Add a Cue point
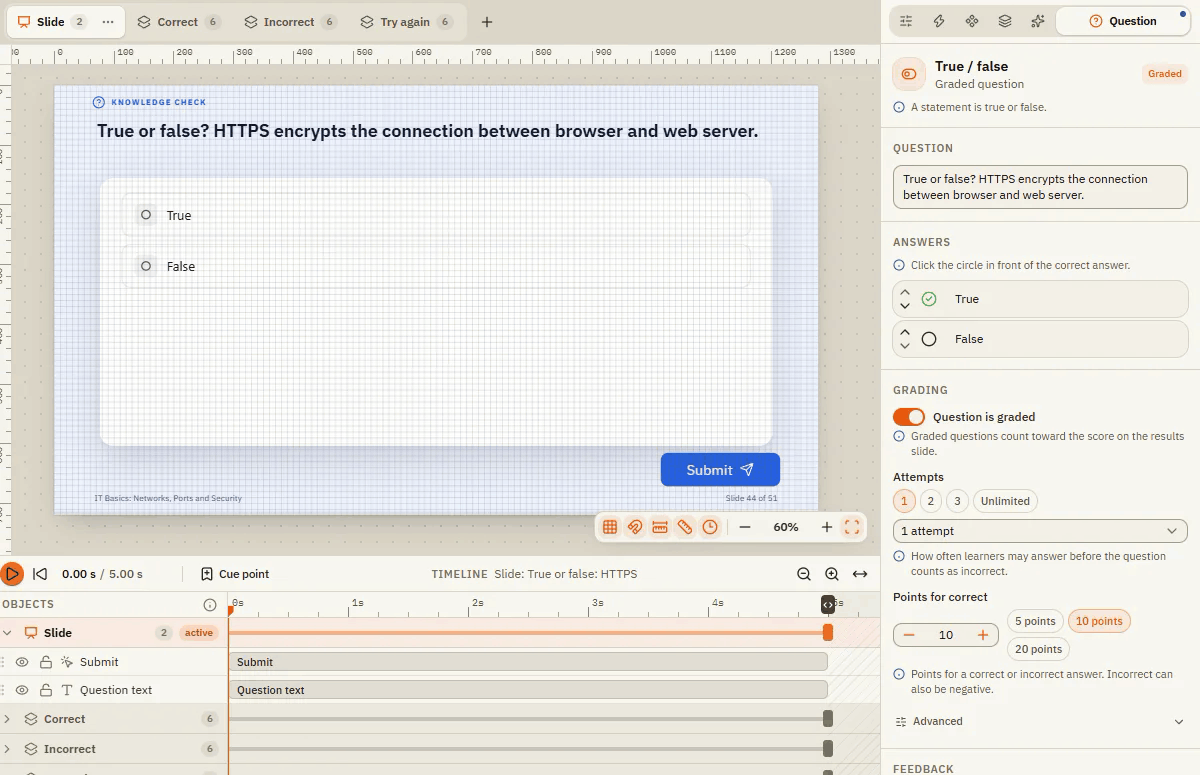1200x775 pixels. click(235, 574)
